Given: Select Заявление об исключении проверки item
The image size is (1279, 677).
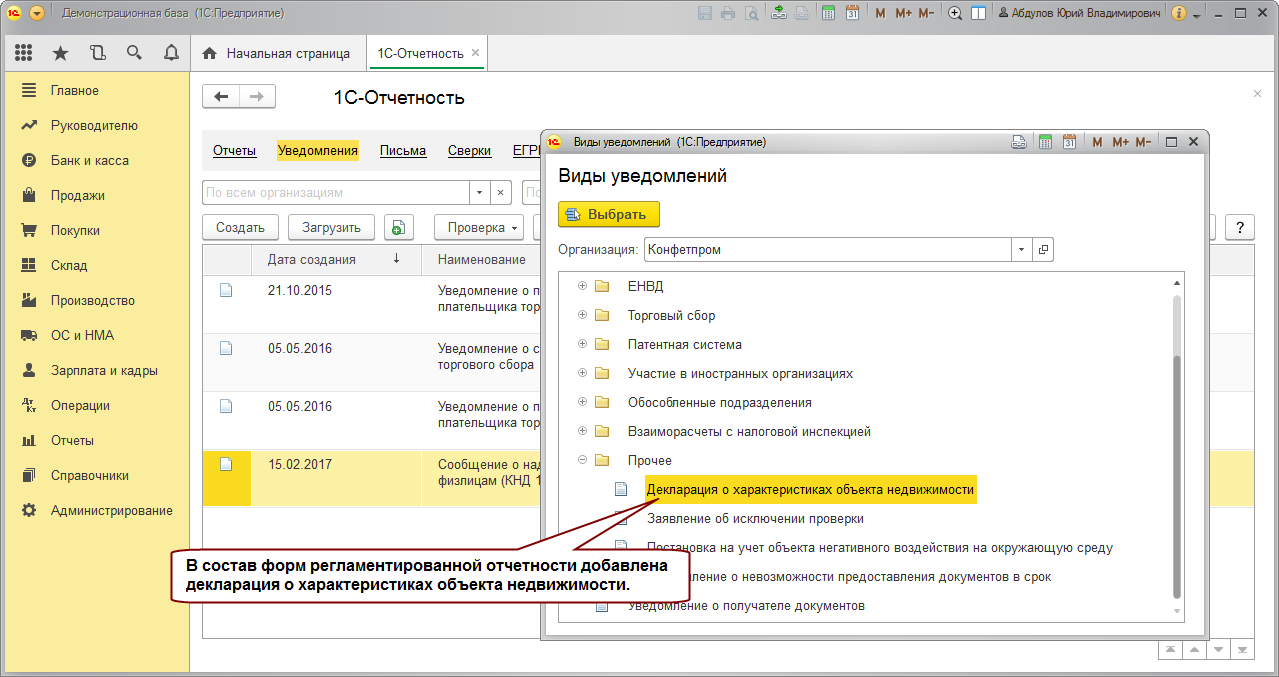Looking at the screenshot, I should (x=755, y=519).
